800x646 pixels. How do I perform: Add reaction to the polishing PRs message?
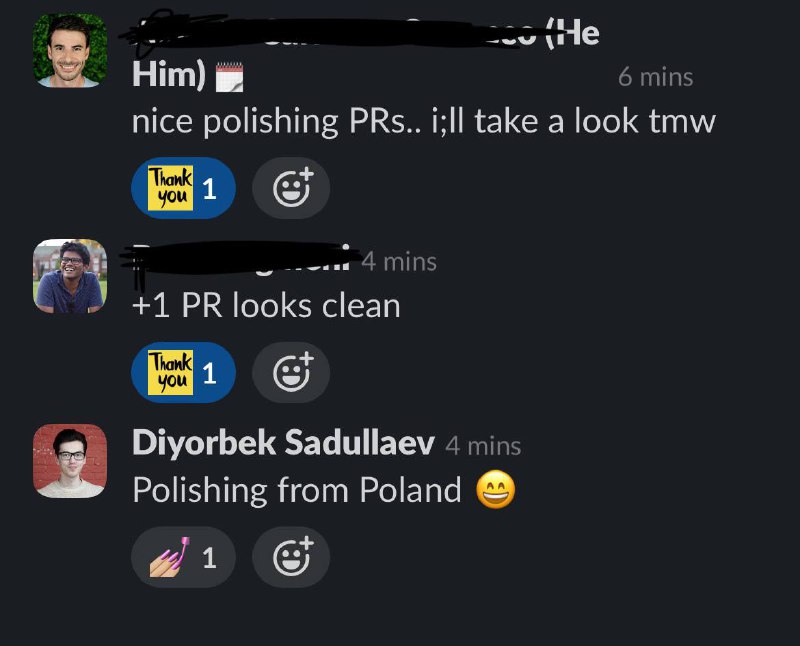tap(291, 188)
